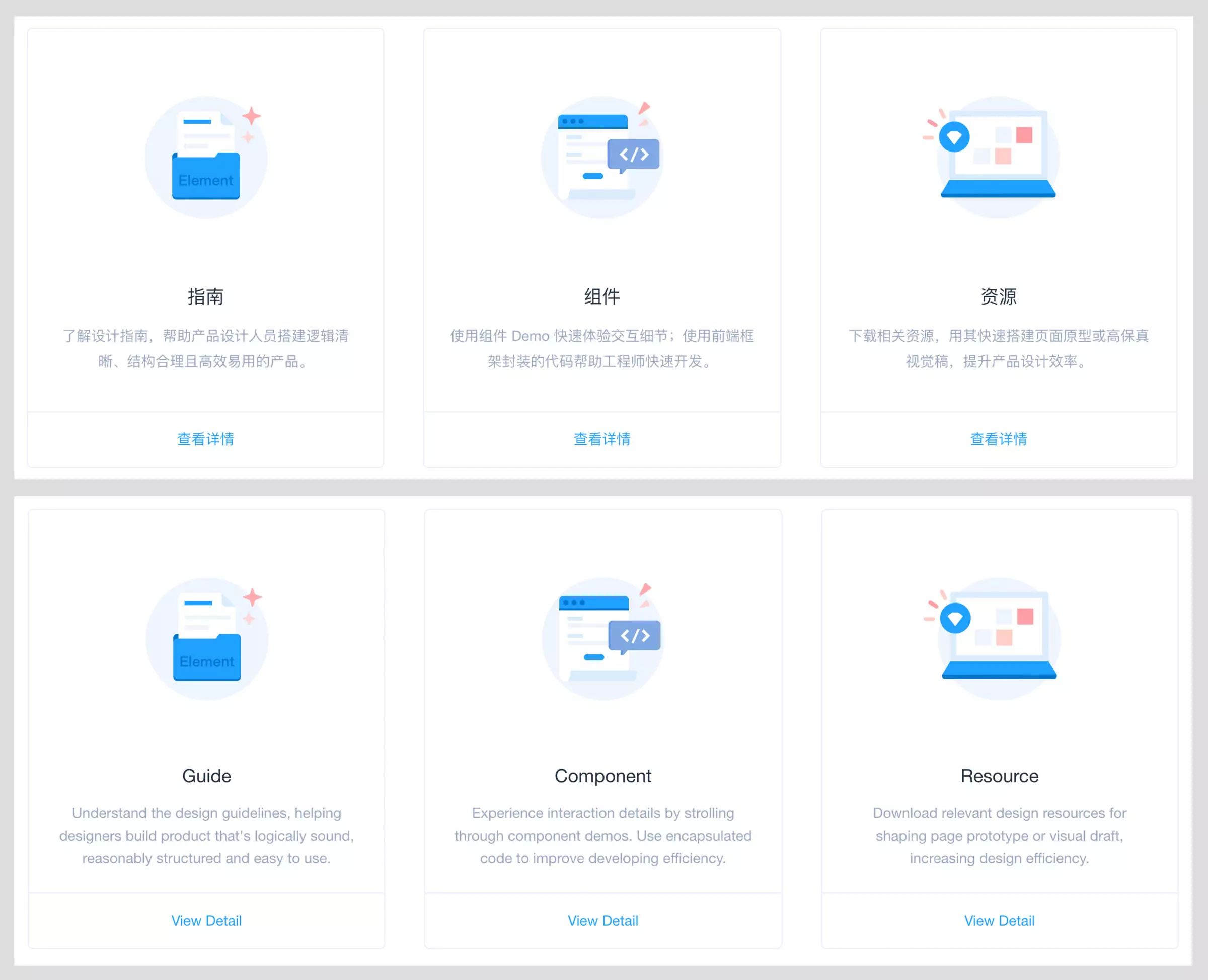
Task: Select the 指南 card title
Action: [205, 296]
